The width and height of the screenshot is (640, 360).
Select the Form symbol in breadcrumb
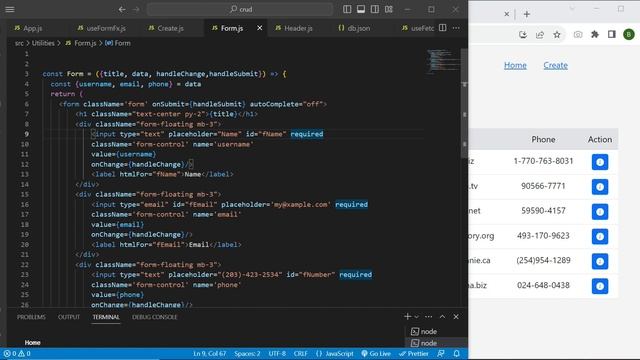click(118, 43)
